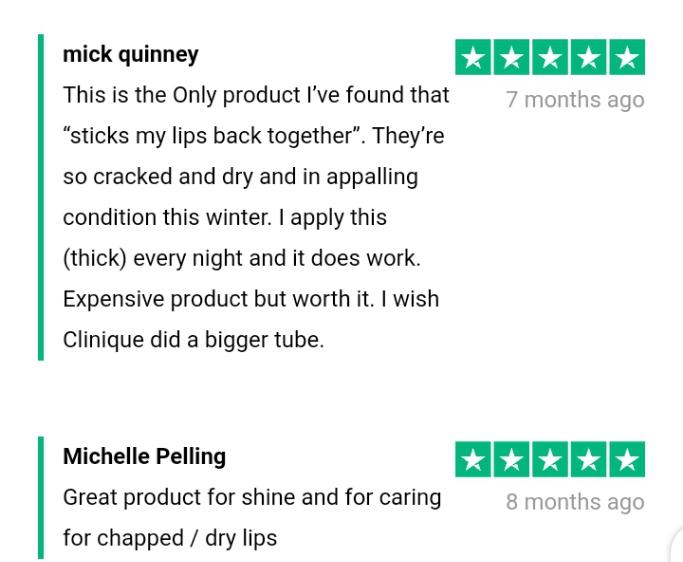
Task: Click fourth star of mick quinney's rating
Action: (x=588, y=57)
